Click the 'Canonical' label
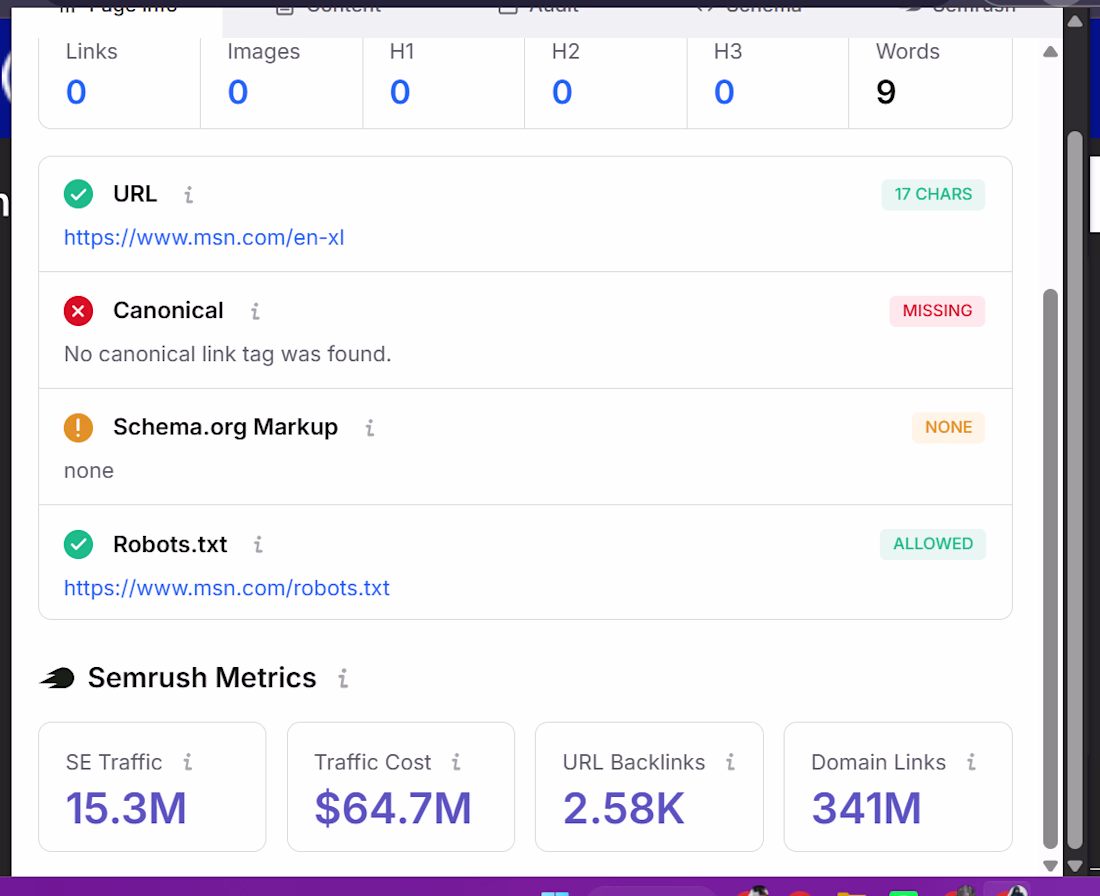 [x=168, y=311]
